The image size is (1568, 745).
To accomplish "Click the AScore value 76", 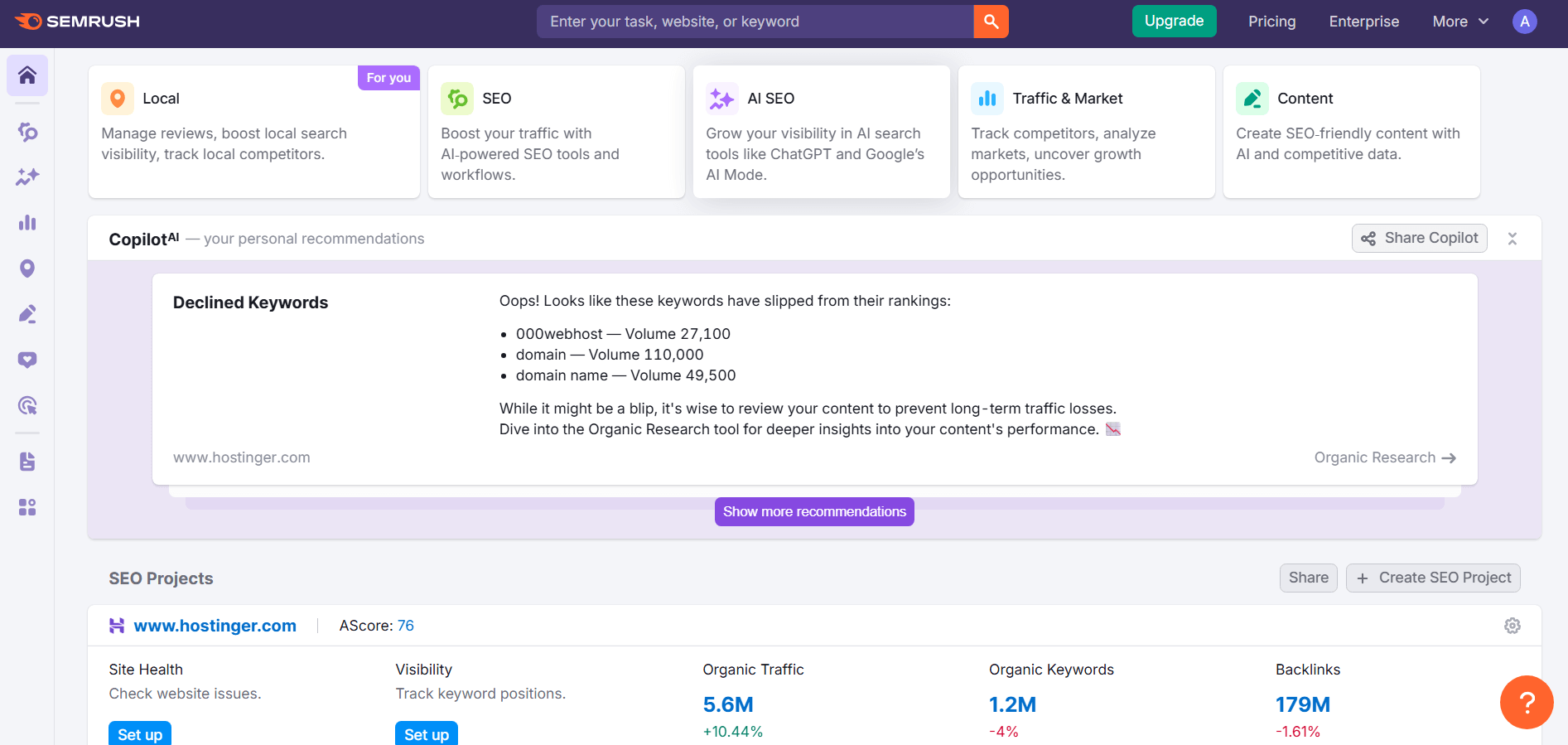I will pyautogui.click(x=406, y=626).
